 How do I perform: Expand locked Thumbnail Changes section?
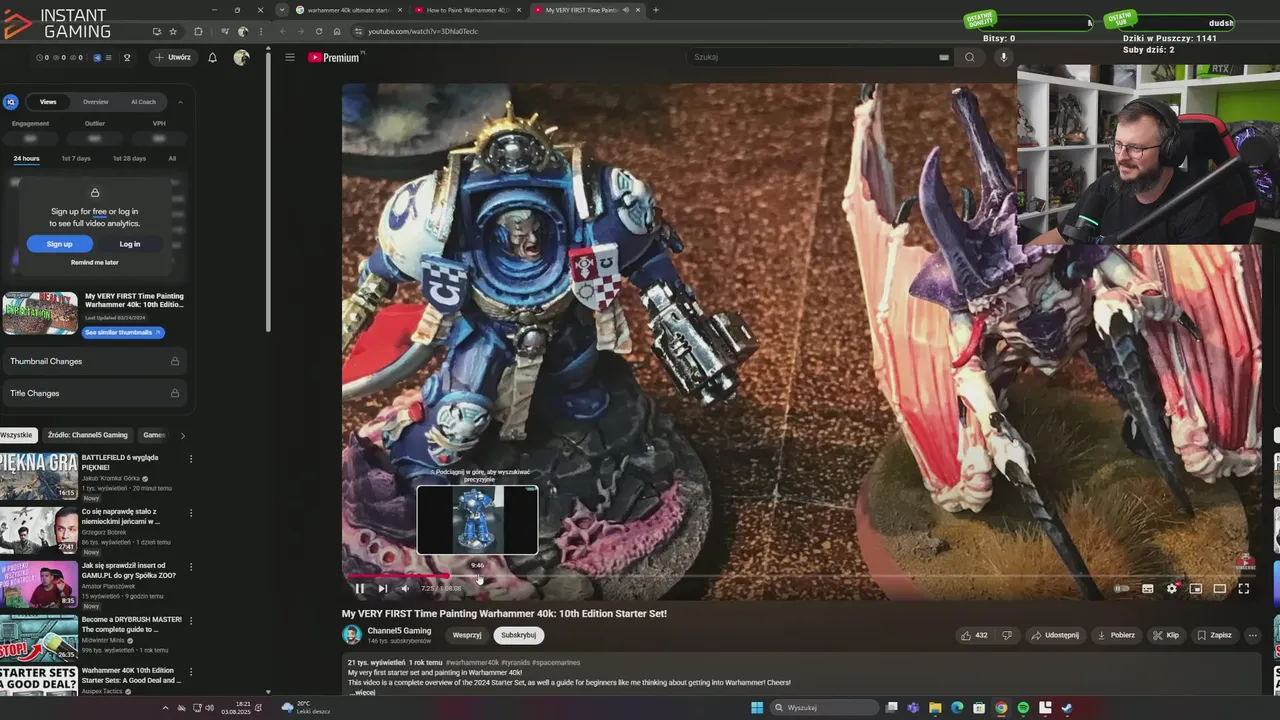[95, 361]
